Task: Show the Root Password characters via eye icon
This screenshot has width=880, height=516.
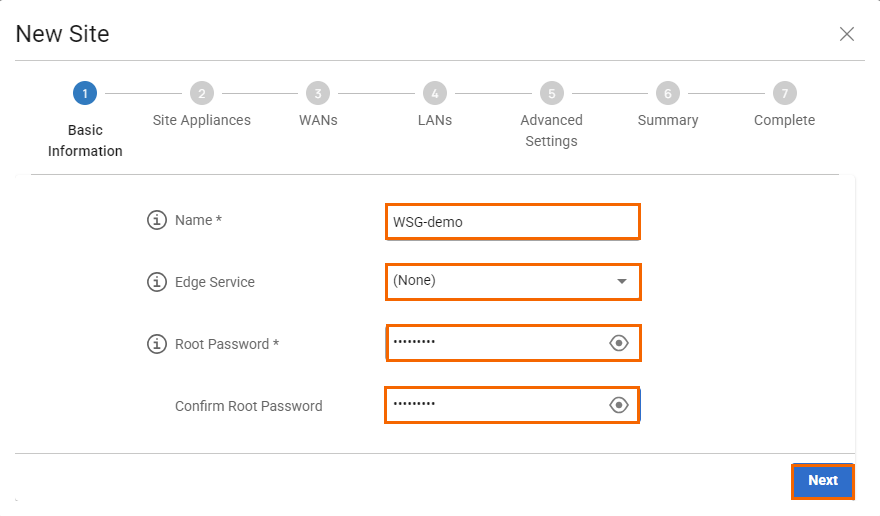Action: 619,343
